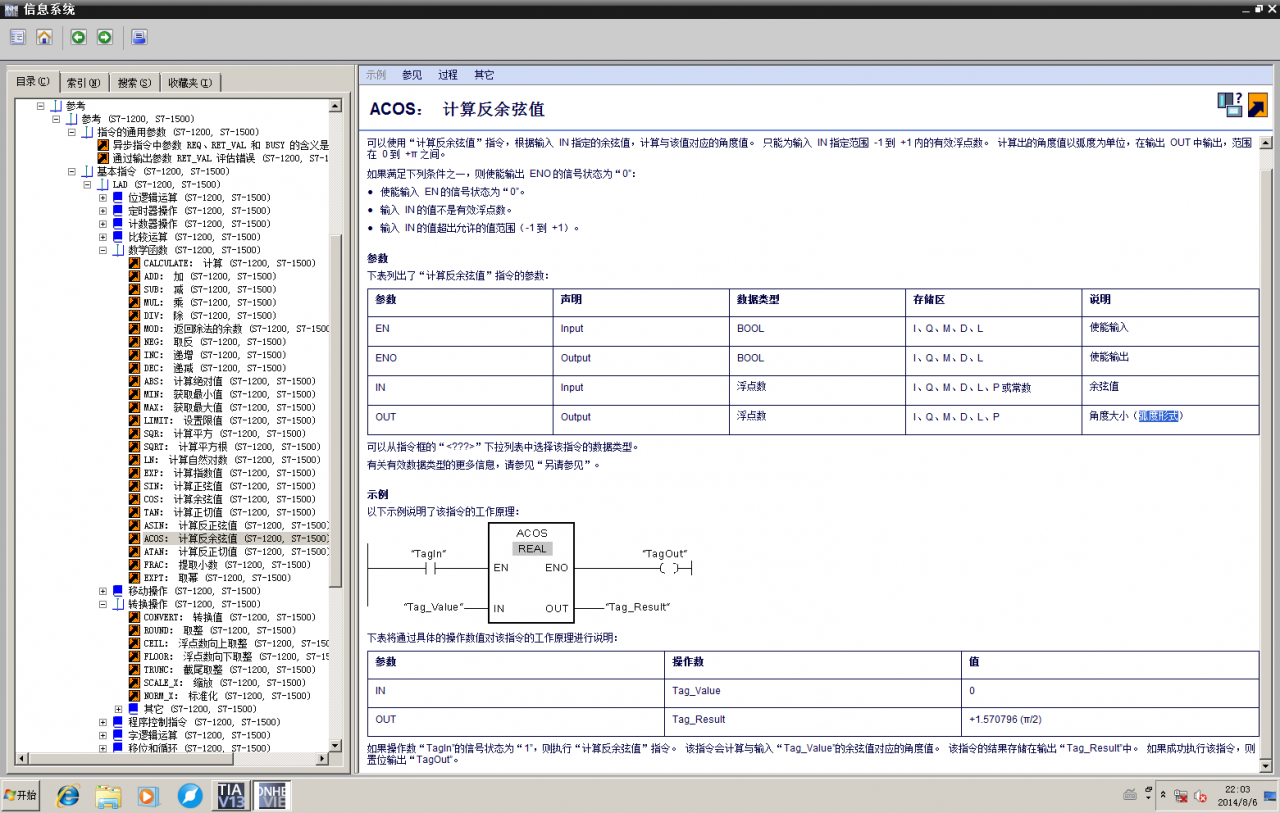Image resolution: width=1280 pixels, height=813 pixels.
Task: Expand the 位逻辑运算 tree node
Action: click(103, 197)
